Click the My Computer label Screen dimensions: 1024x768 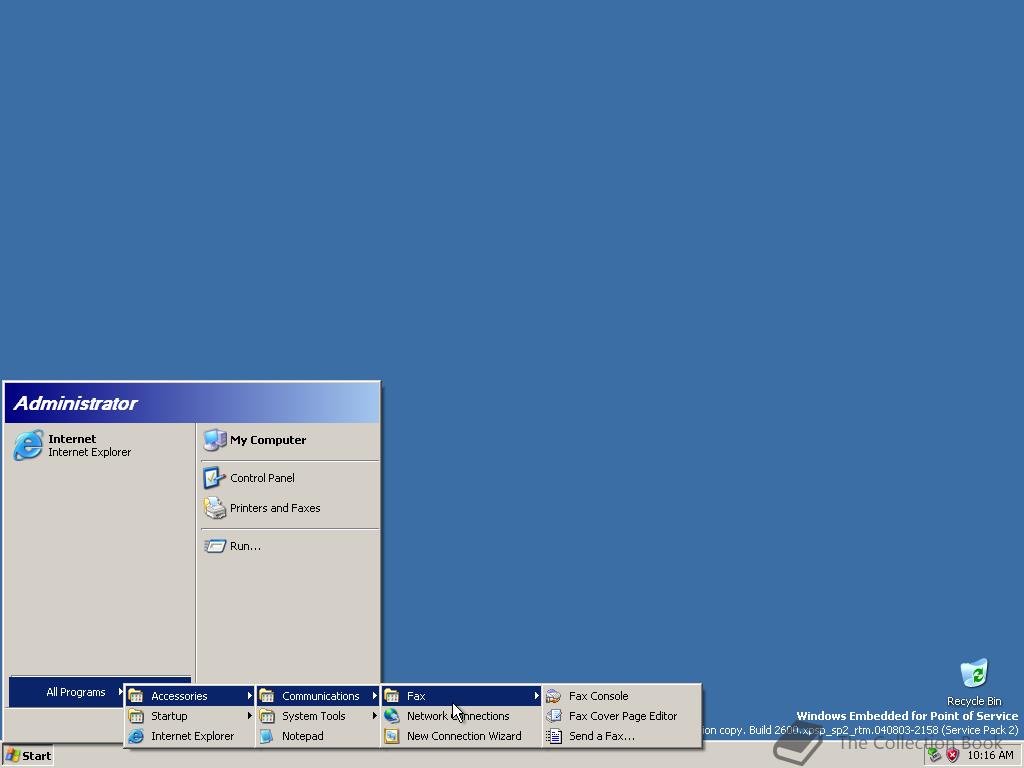click(268, 440)
